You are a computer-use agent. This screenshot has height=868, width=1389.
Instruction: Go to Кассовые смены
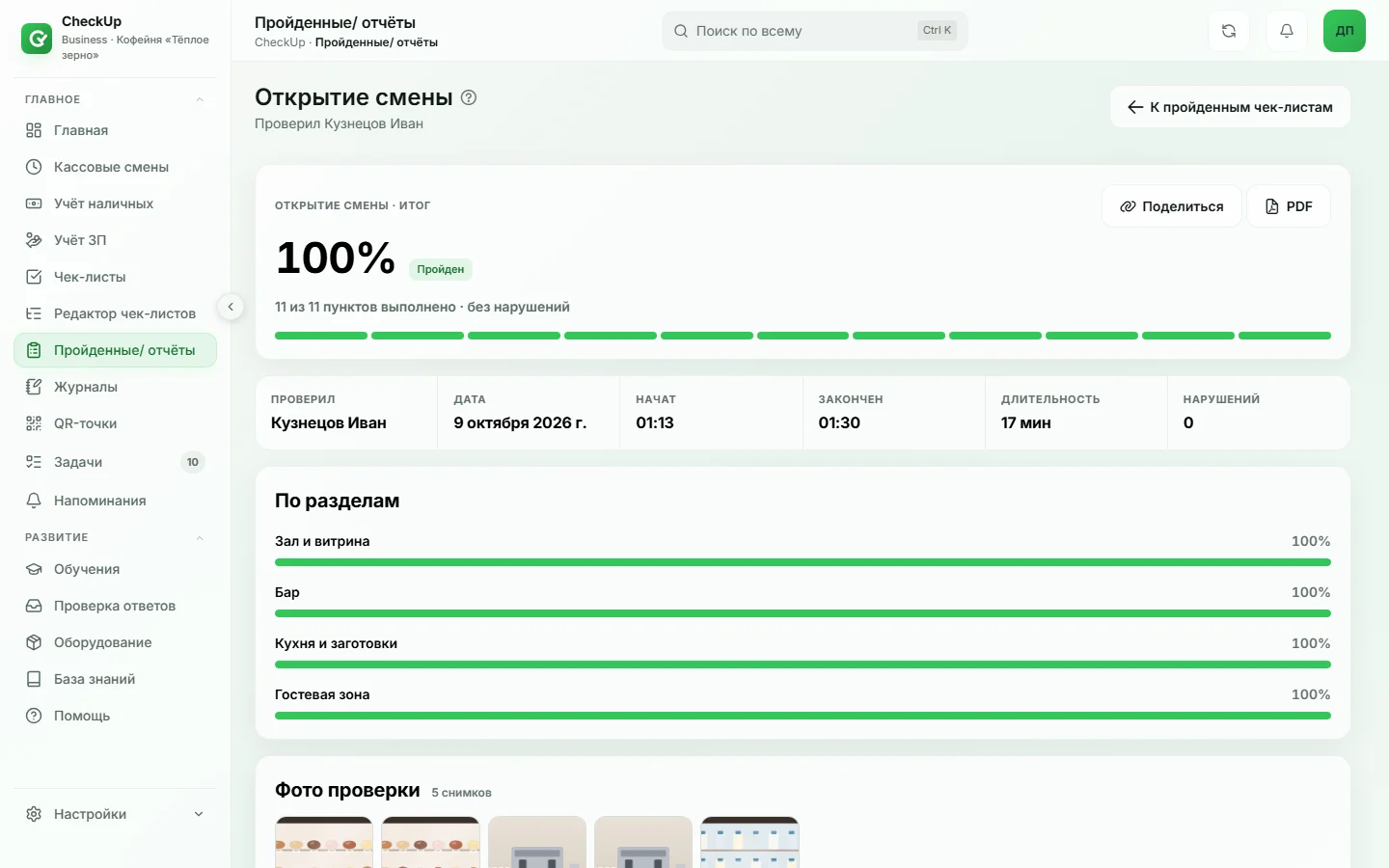tap(115, 167)
